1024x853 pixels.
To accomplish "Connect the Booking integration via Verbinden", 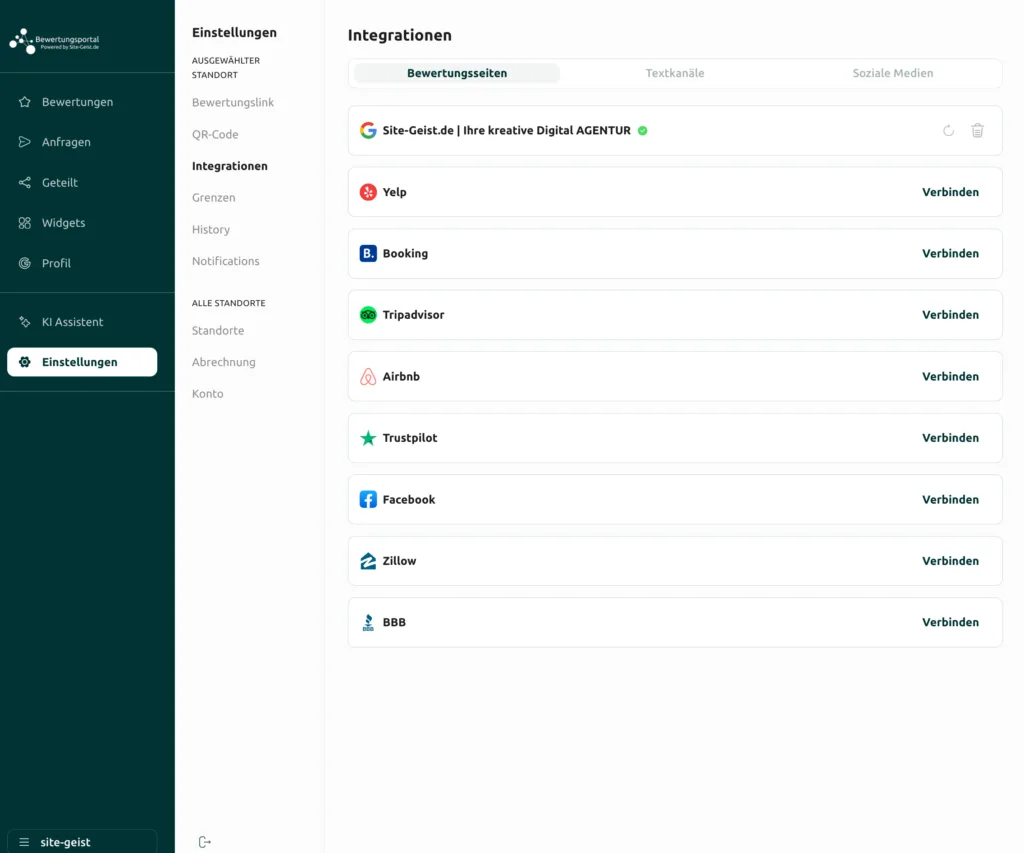I will [x=950, y=254].
